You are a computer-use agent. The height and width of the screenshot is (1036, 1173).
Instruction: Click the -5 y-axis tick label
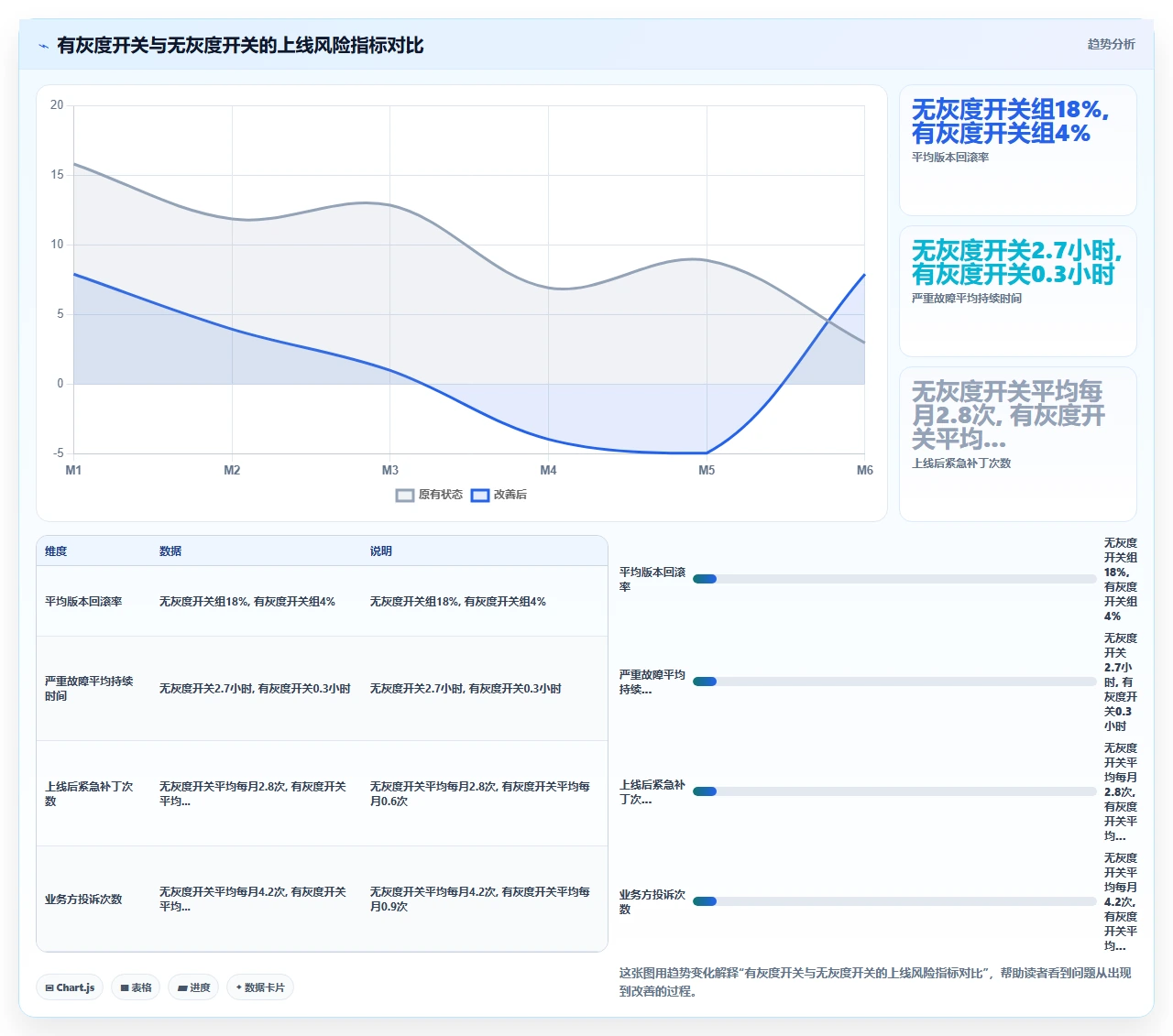point(59,453)
